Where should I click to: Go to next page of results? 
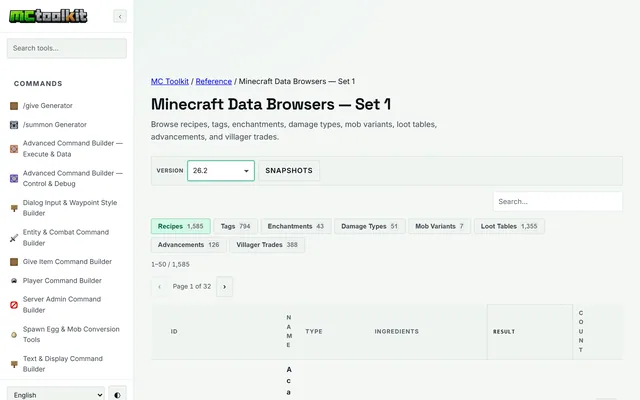(224, 287)
